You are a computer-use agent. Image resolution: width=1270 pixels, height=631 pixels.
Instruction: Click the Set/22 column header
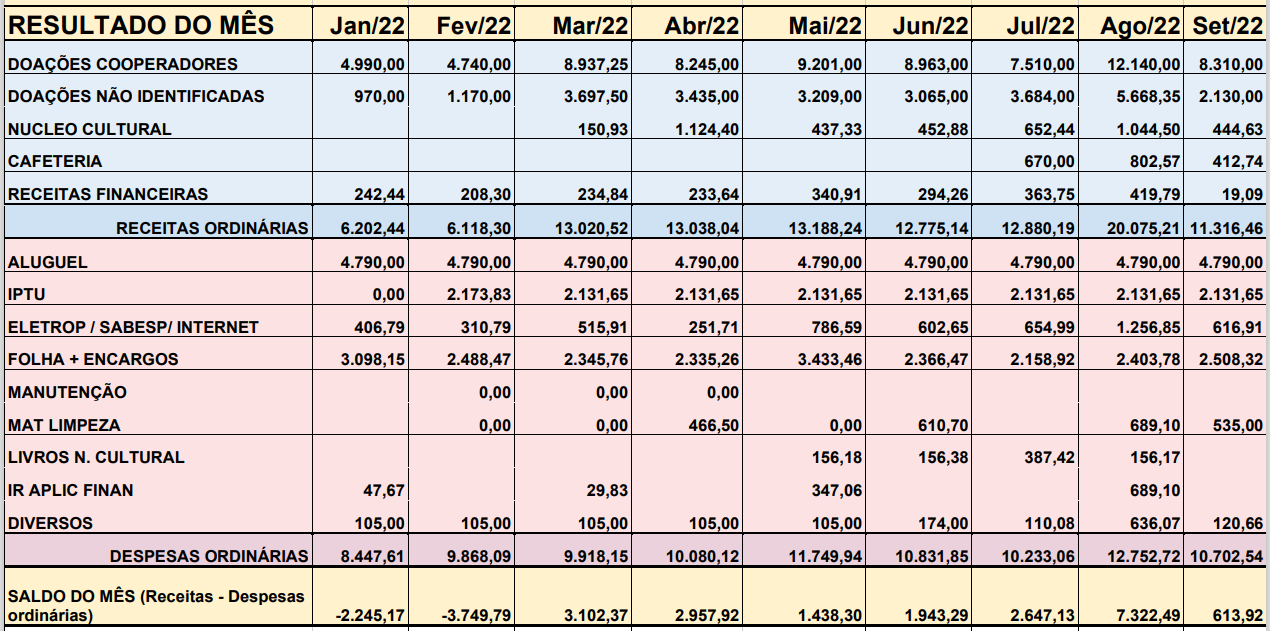[x=1228, y=26]
